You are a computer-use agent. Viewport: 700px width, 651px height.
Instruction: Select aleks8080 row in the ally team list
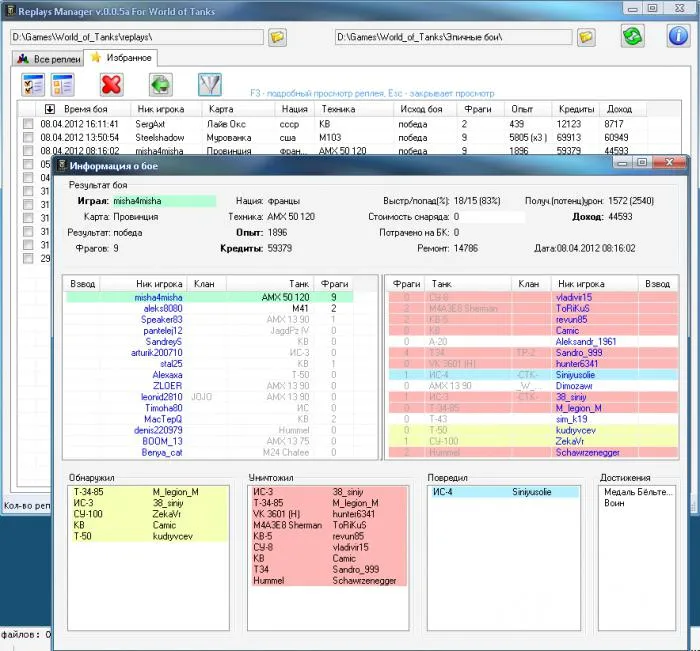pyautogui.click(x=163, y=309)
